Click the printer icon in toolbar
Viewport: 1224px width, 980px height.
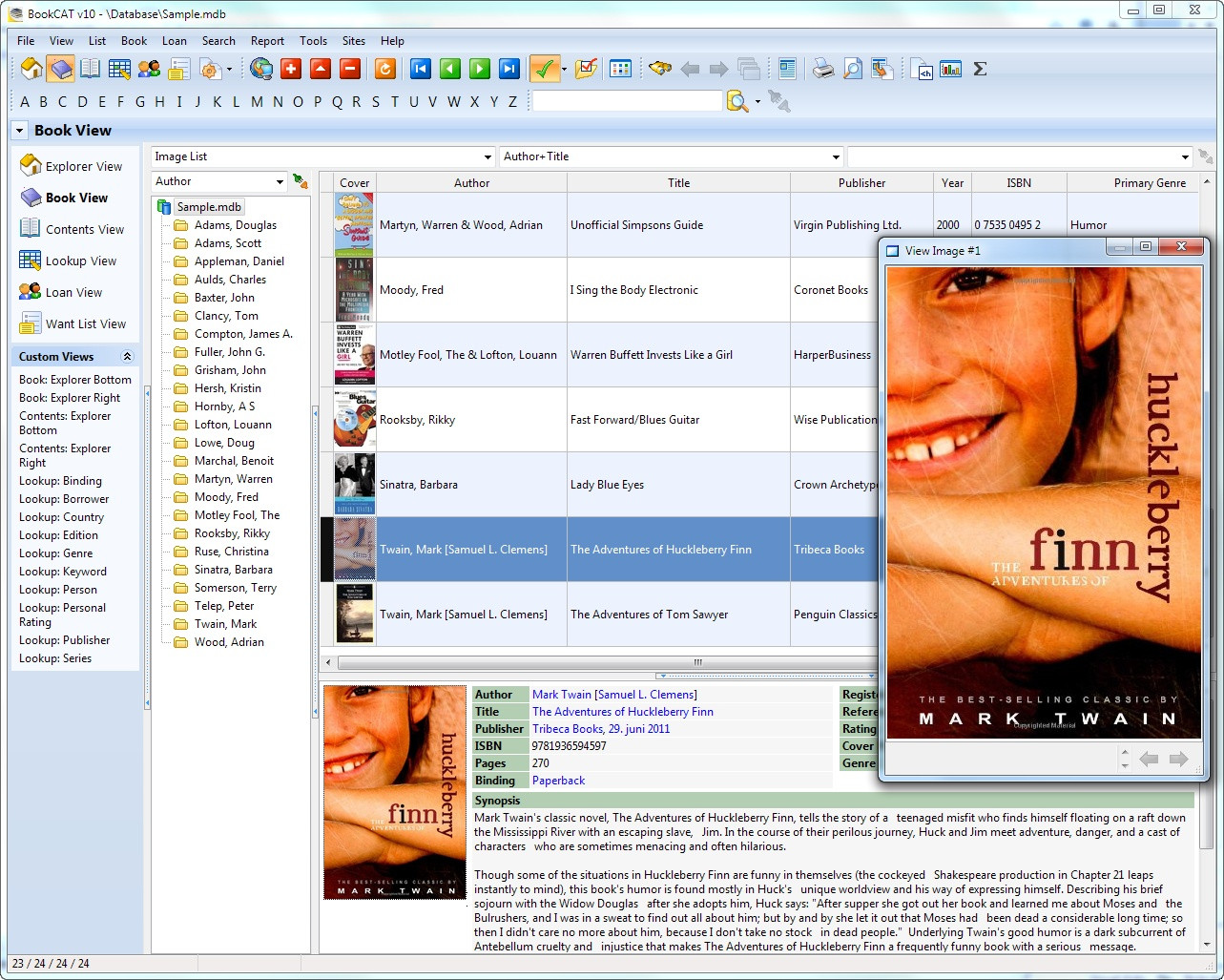[823, 69]
